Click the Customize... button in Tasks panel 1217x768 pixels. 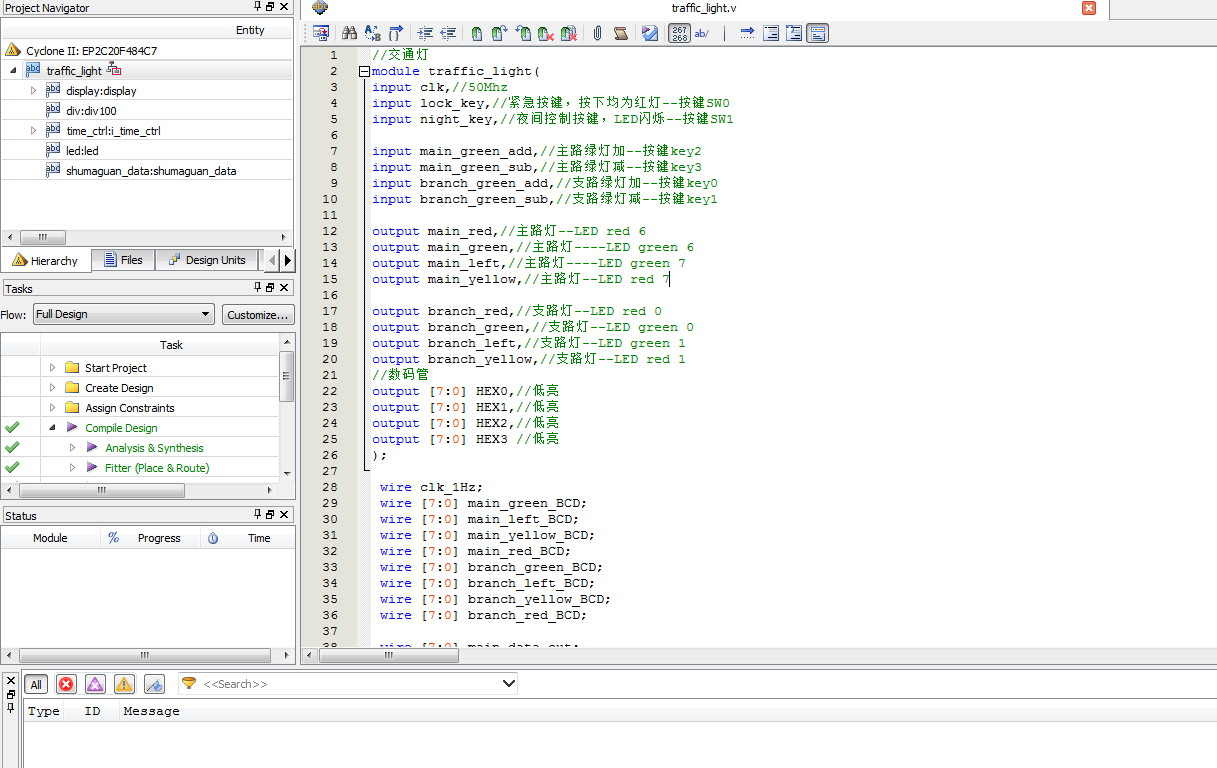[x=258, y=313]
